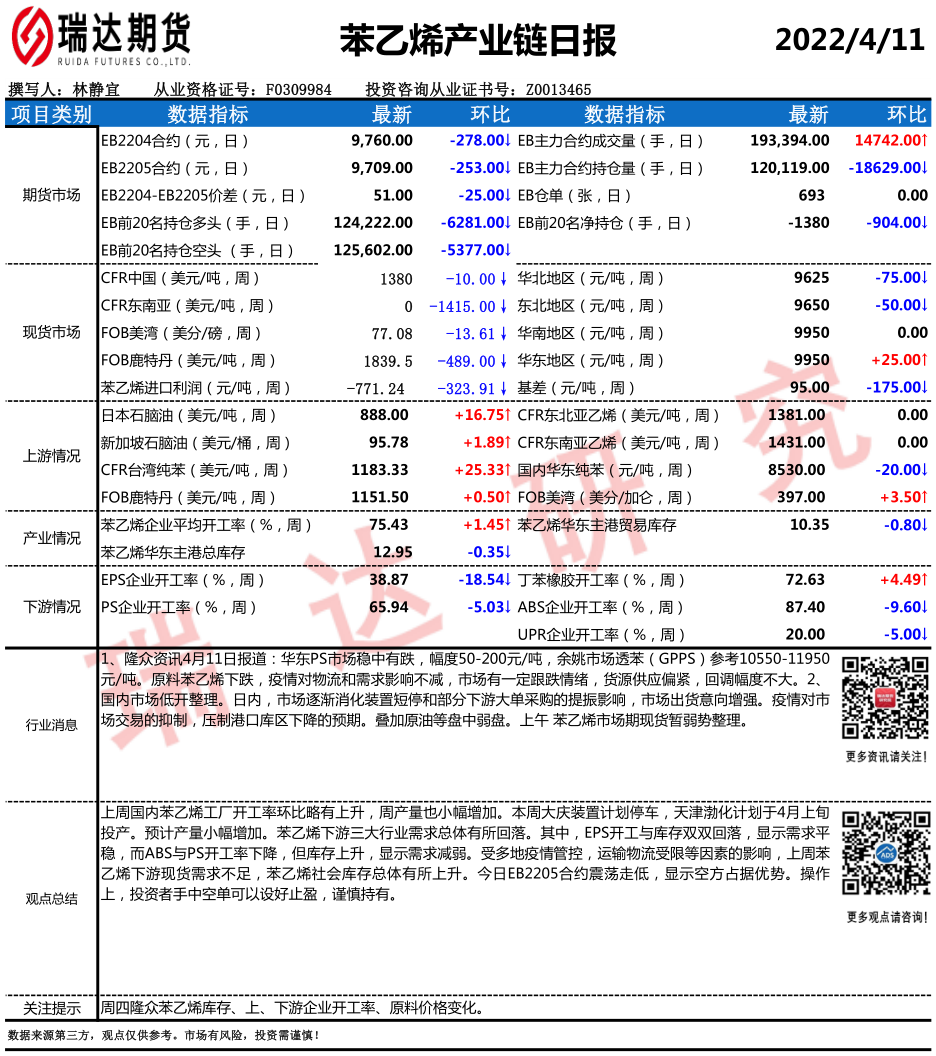Click the 行业消息 section label

pos(51,725)
